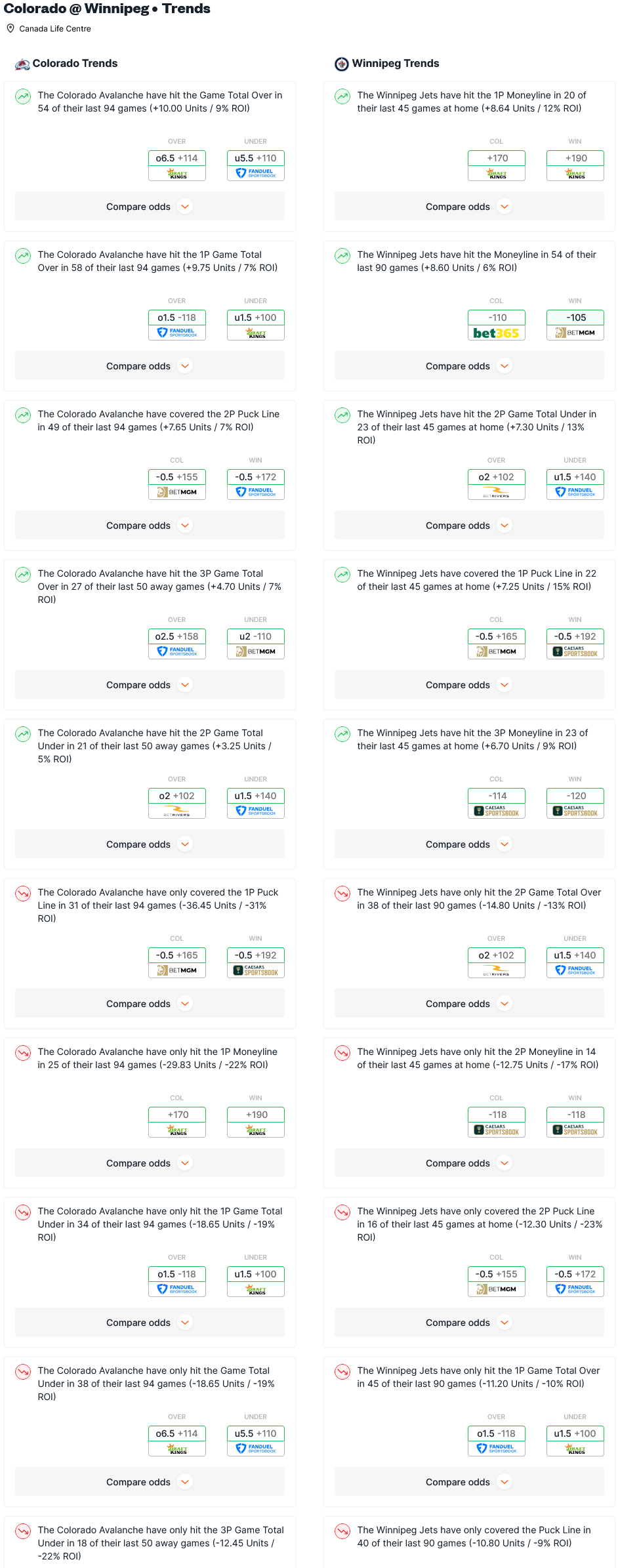Click the red downtrend icon beside Winnipeg 2P Moneyline trend
The height and width of the screenshot is (1568, 618).
pyautogui.click(x=342, y=1053)
